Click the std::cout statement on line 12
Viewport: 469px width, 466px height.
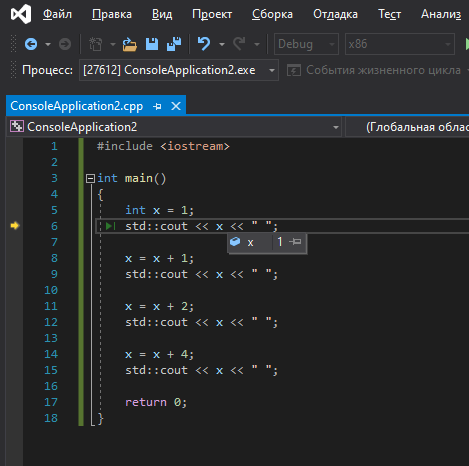click(x=201, y=322)
